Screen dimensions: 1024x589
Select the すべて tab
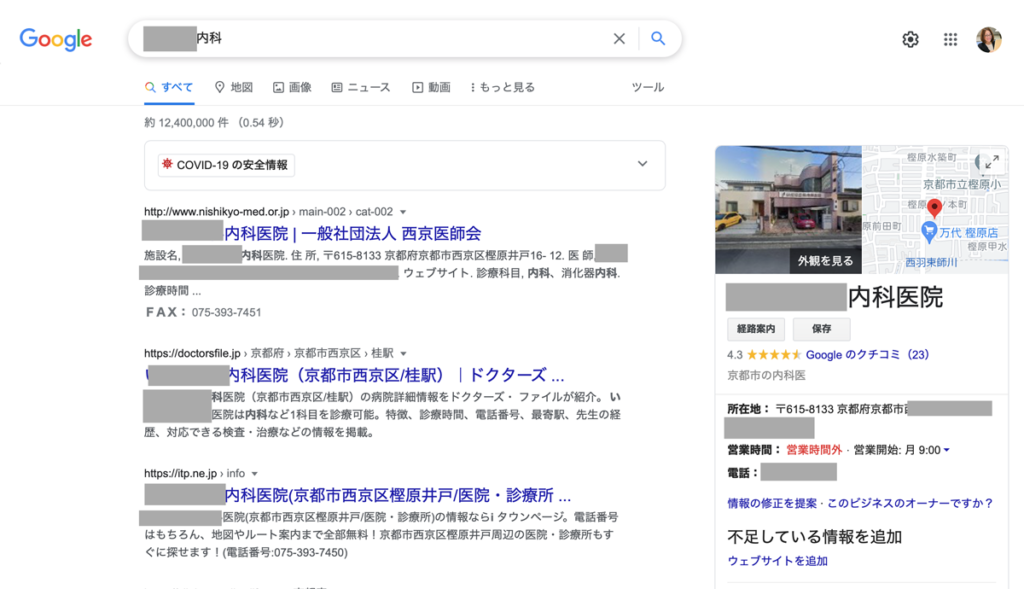click(169, 88)
